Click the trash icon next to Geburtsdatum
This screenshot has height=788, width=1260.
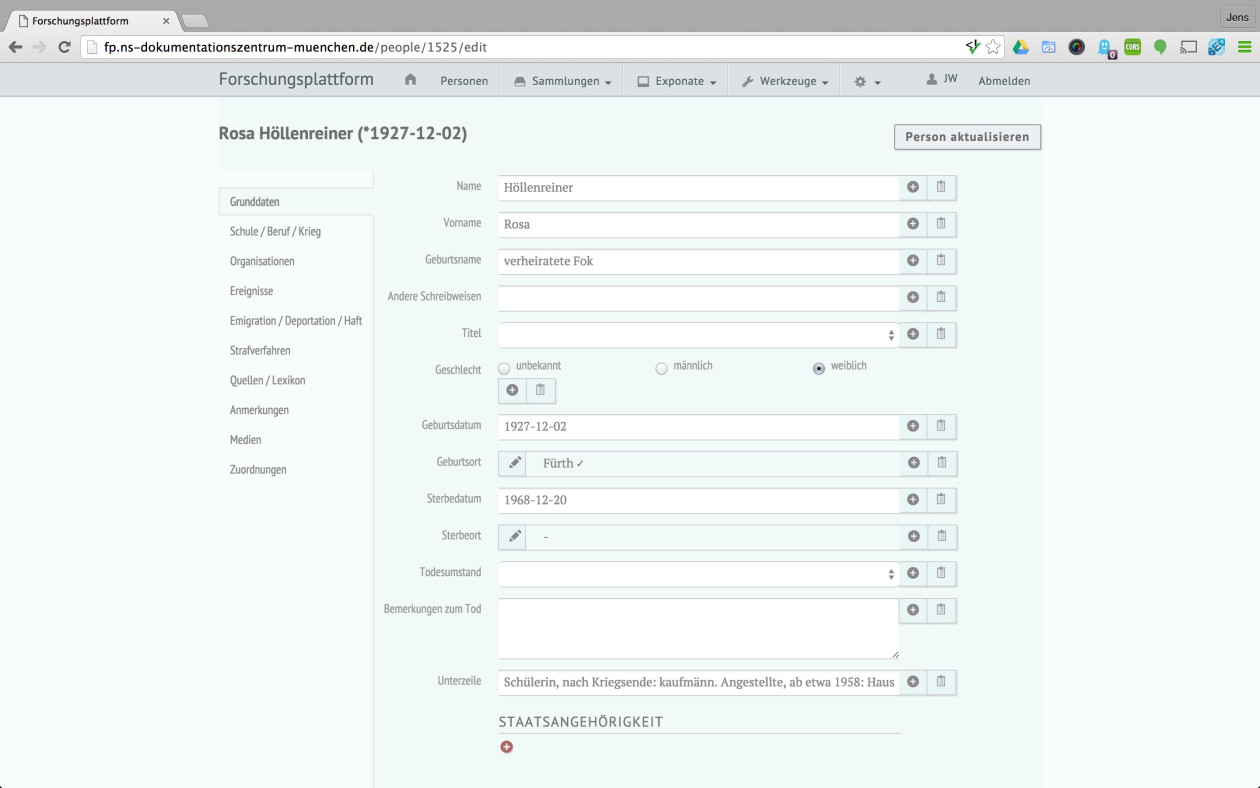pos(941,427)
